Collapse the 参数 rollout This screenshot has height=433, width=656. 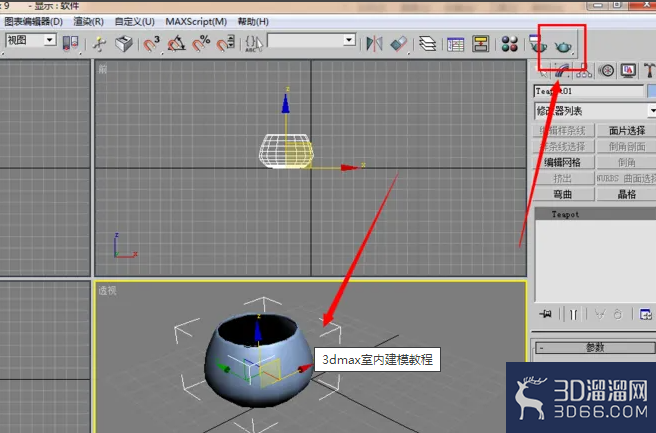(x=595, y=347)
